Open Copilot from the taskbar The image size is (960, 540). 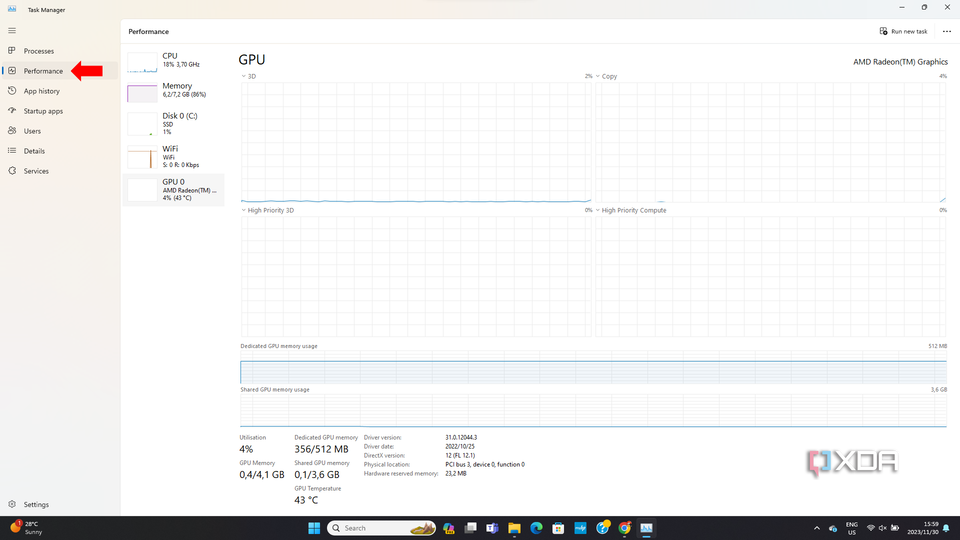pos(449,528)
